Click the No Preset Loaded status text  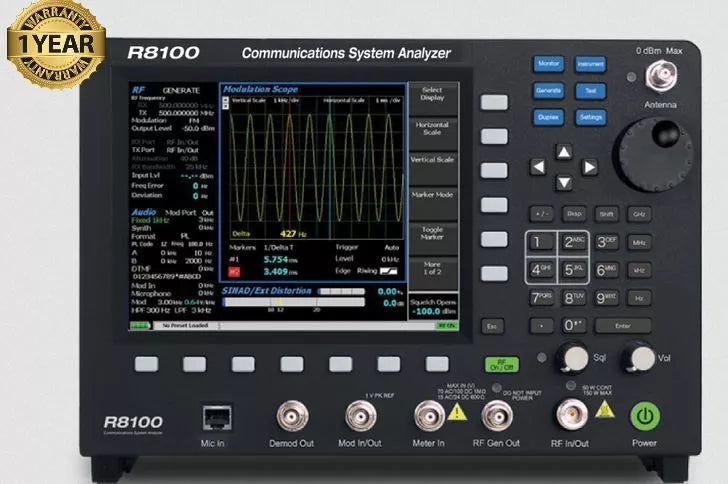coord(185,326)
